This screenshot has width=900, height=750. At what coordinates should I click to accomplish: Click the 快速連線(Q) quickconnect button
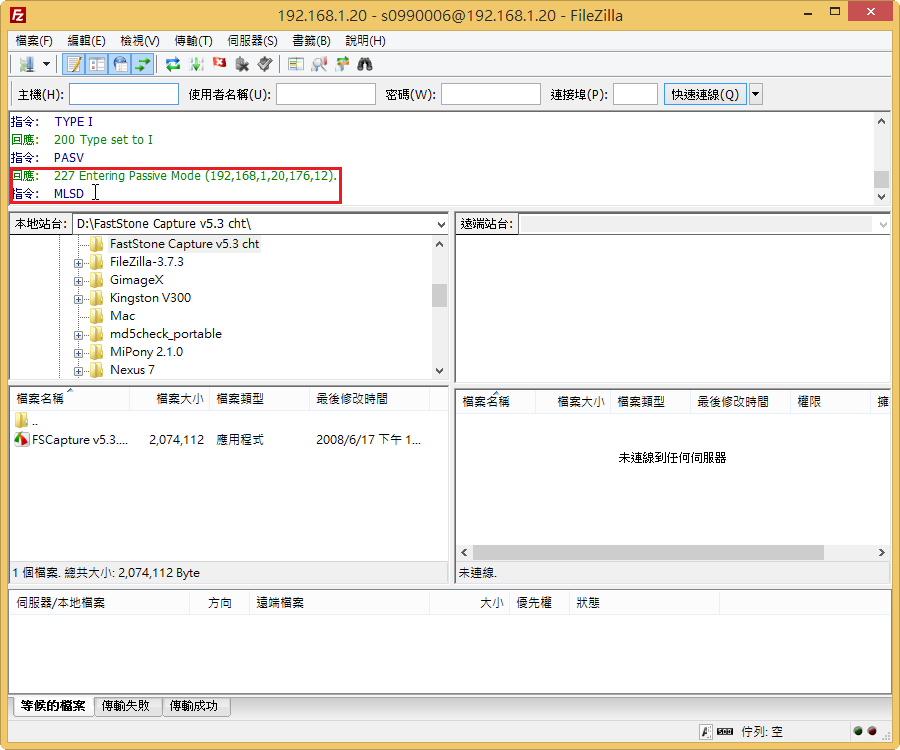point(705,94)
